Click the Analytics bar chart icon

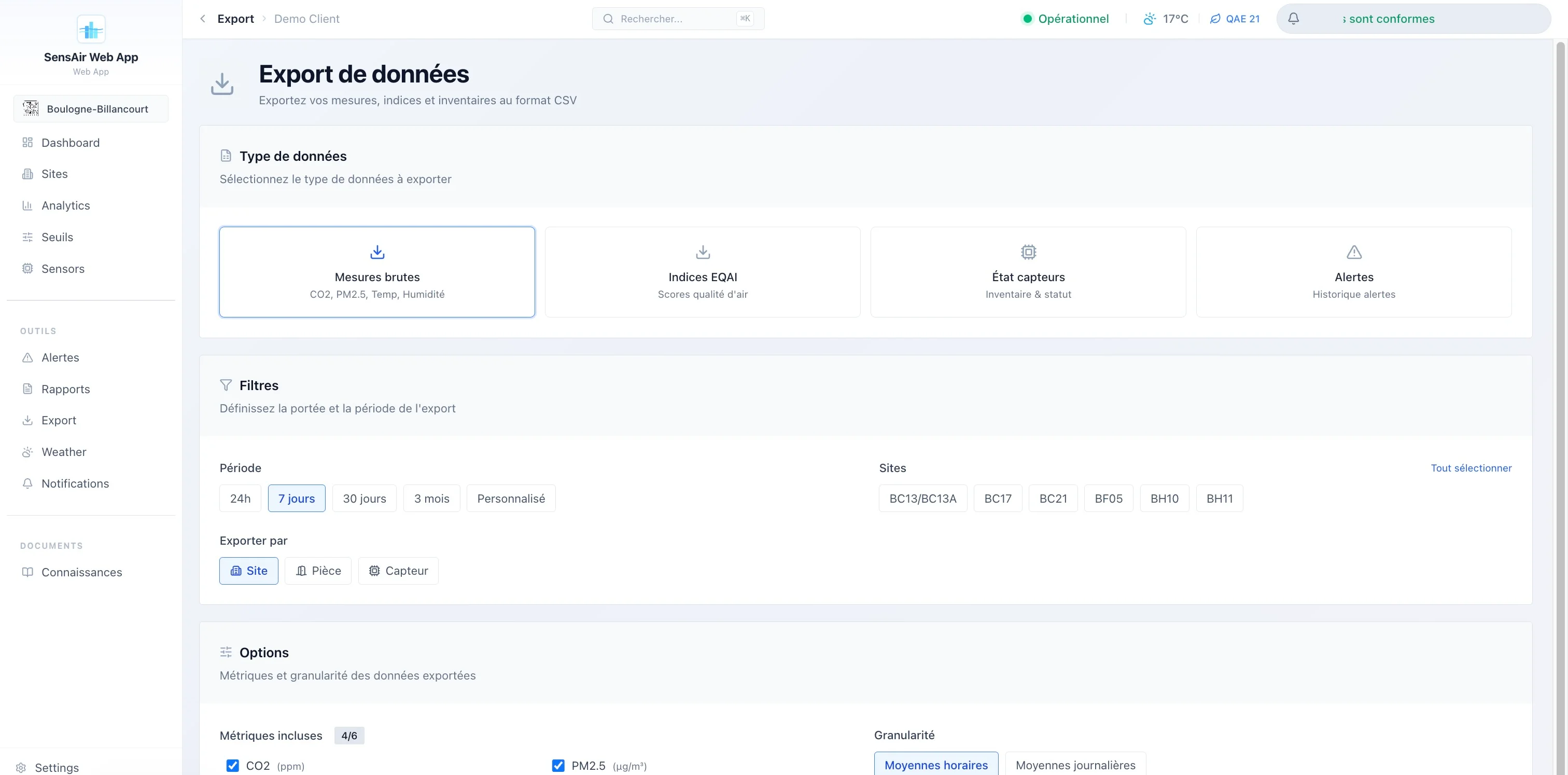[27, 206]
